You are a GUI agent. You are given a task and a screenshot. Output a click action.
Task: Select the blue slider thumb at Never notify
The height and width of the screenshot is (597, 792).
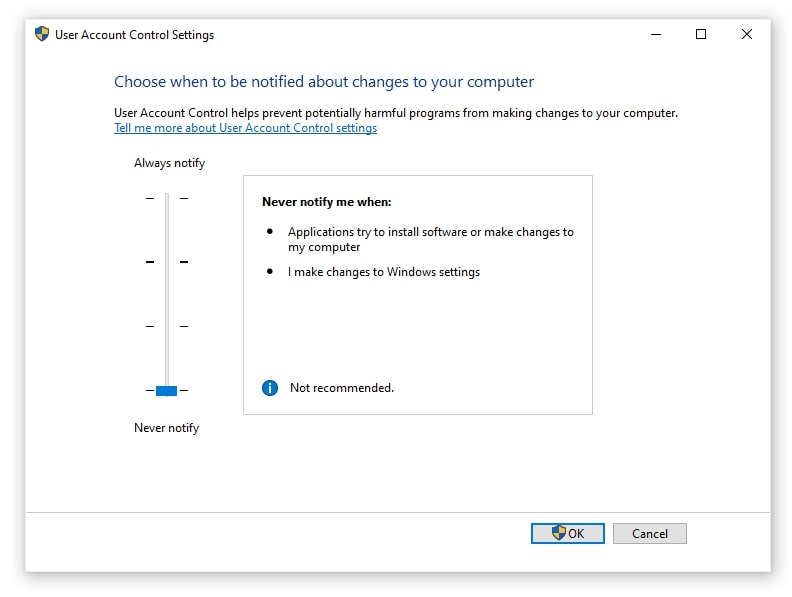coord(166,390)
